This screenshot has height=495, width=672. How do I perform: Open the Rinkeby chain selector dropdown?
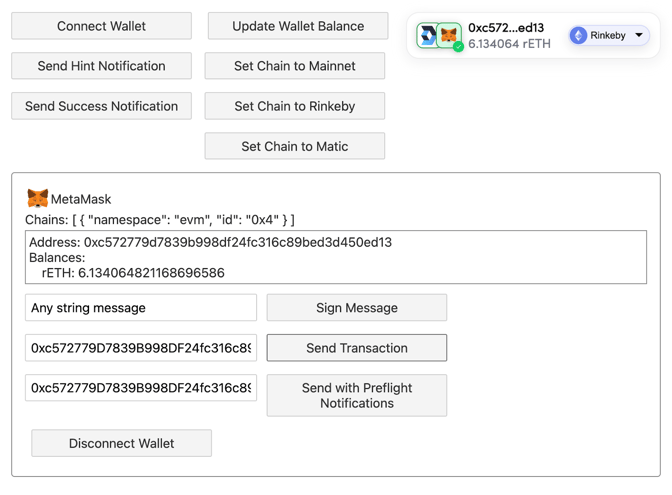click(609, 35)
